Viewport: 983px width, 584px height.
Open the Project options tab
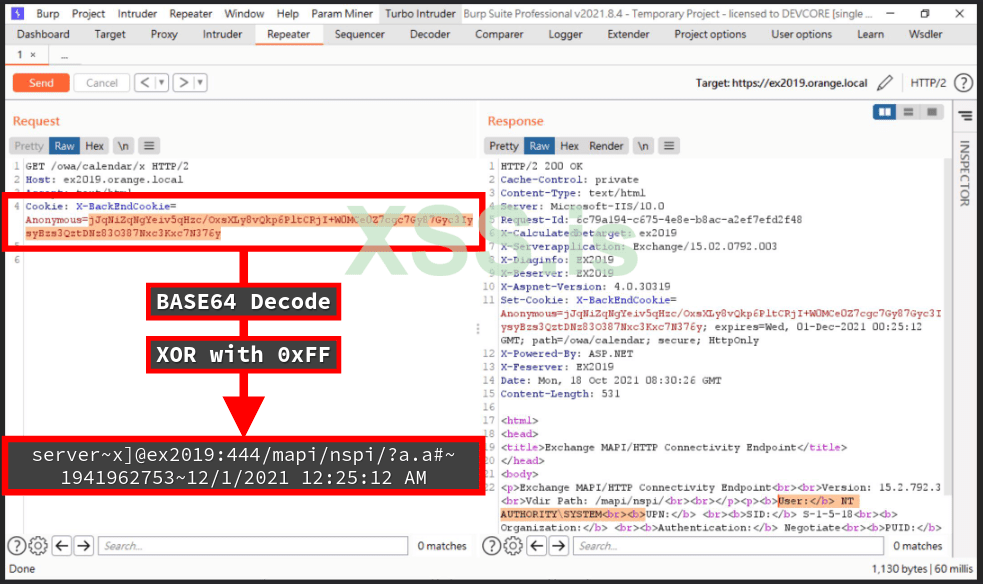pyautogui.click(x=710, y=34)
